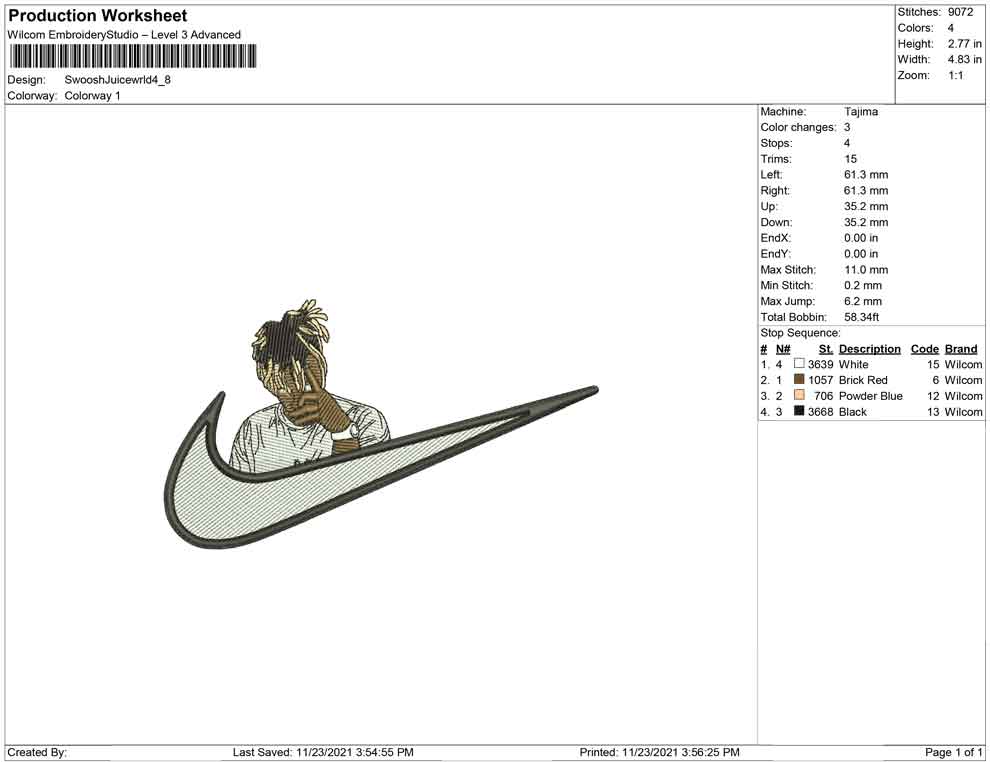Click the White thread color swatch

(799, 364)
